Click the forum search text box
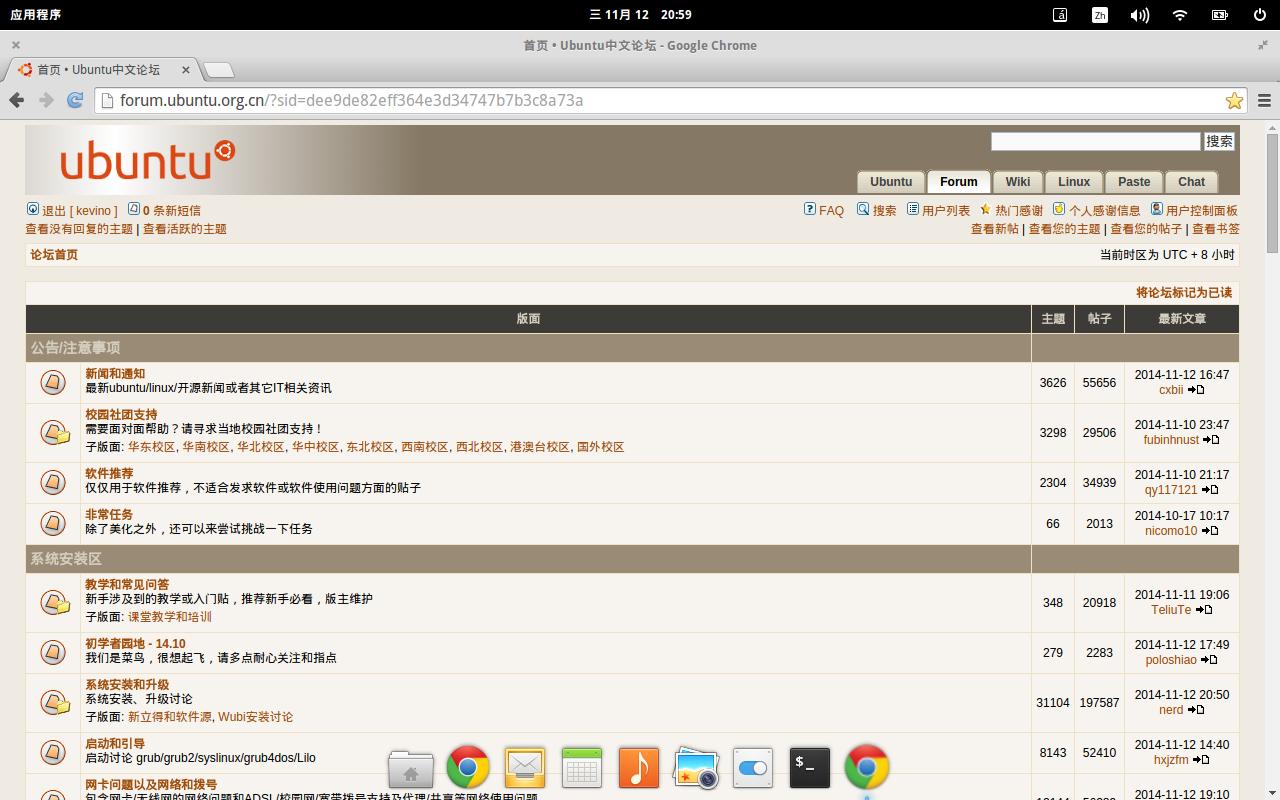 1095,141
